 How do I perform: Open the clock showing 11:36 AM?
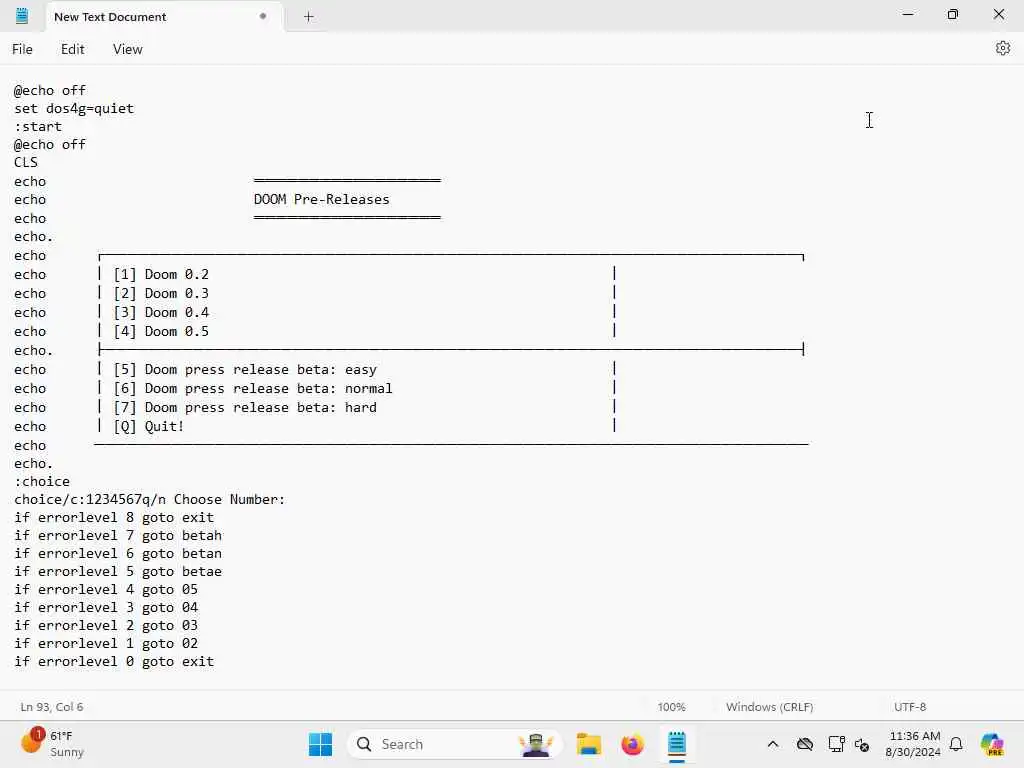[913, 744]
